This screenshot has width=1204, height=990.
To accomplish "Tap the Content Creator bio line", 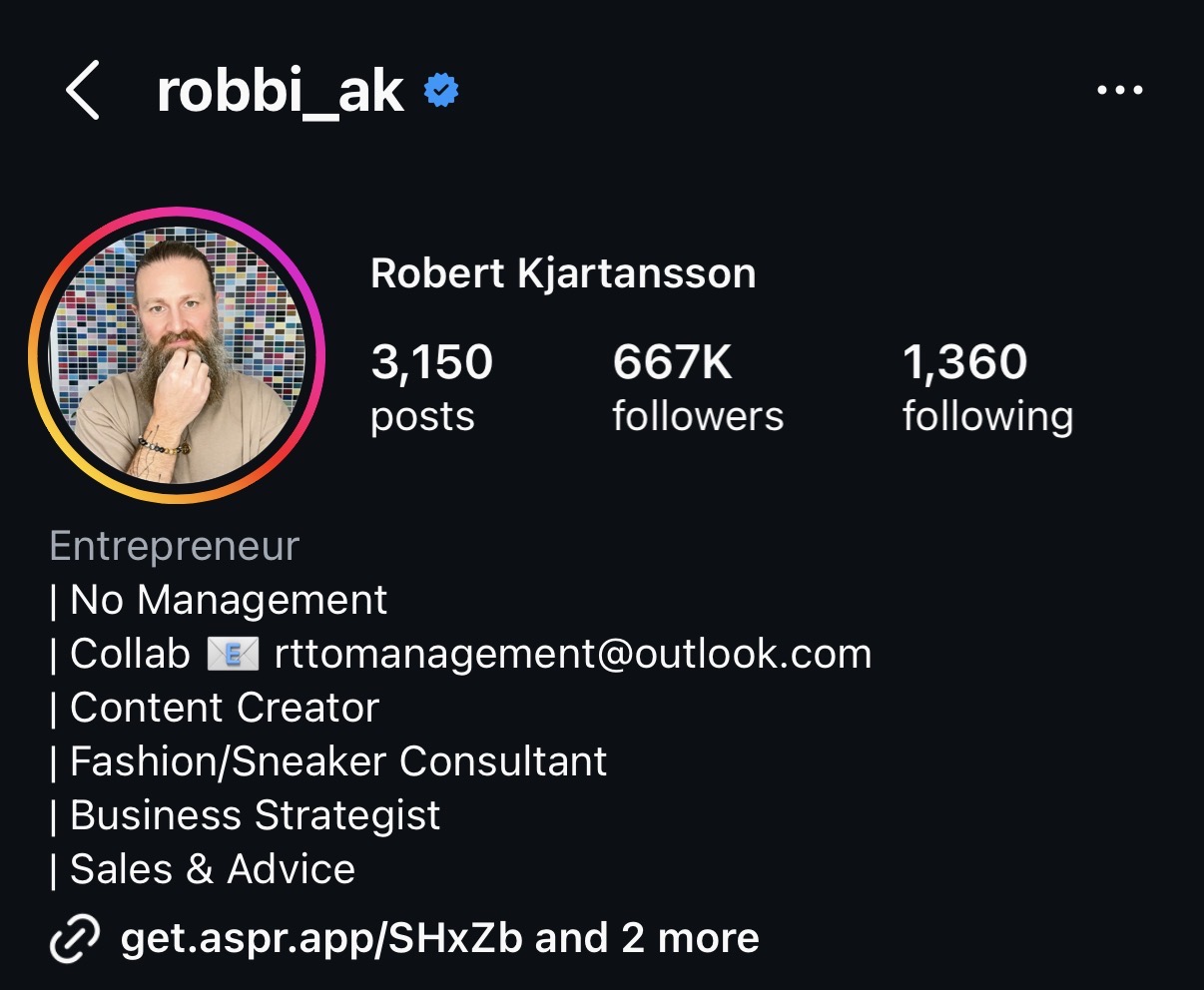I will tap(215, 709).
